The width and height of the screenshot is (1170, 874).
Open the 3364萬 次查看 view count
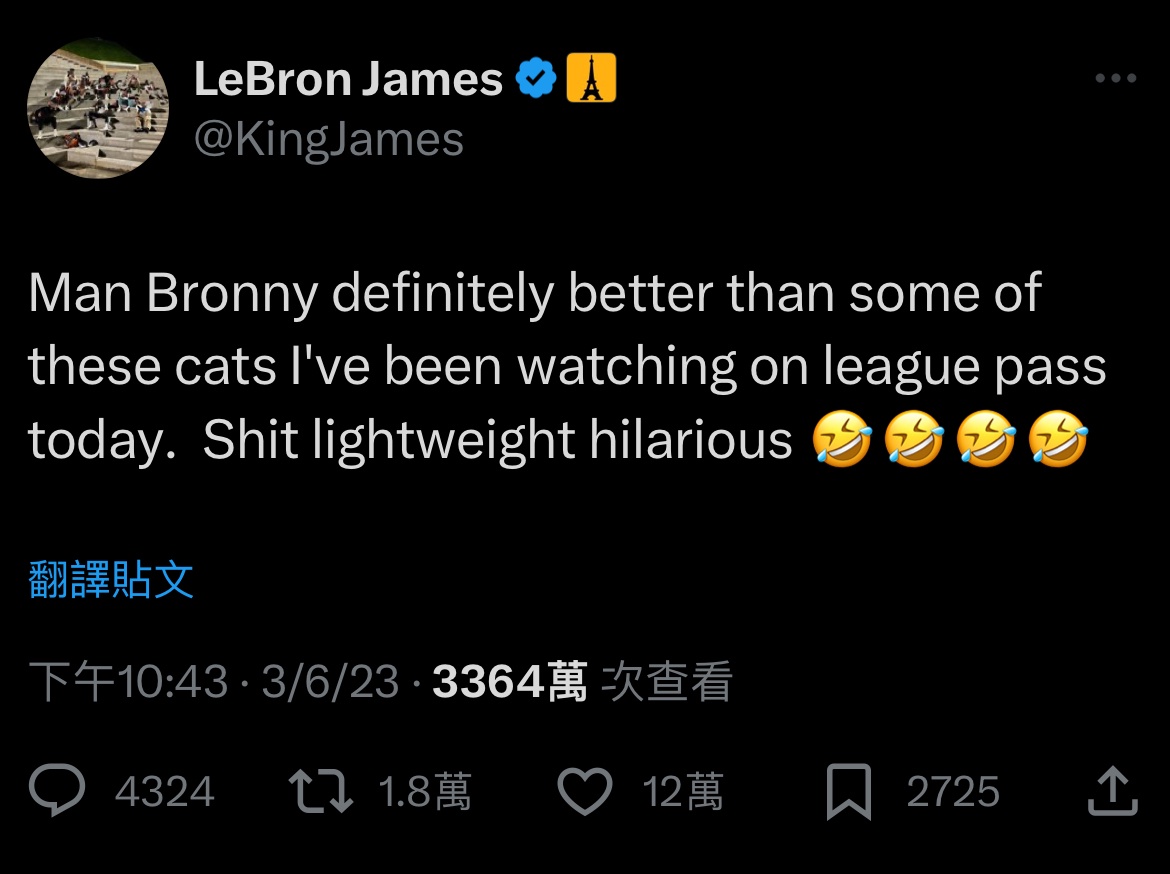click(x=582, y=682)
